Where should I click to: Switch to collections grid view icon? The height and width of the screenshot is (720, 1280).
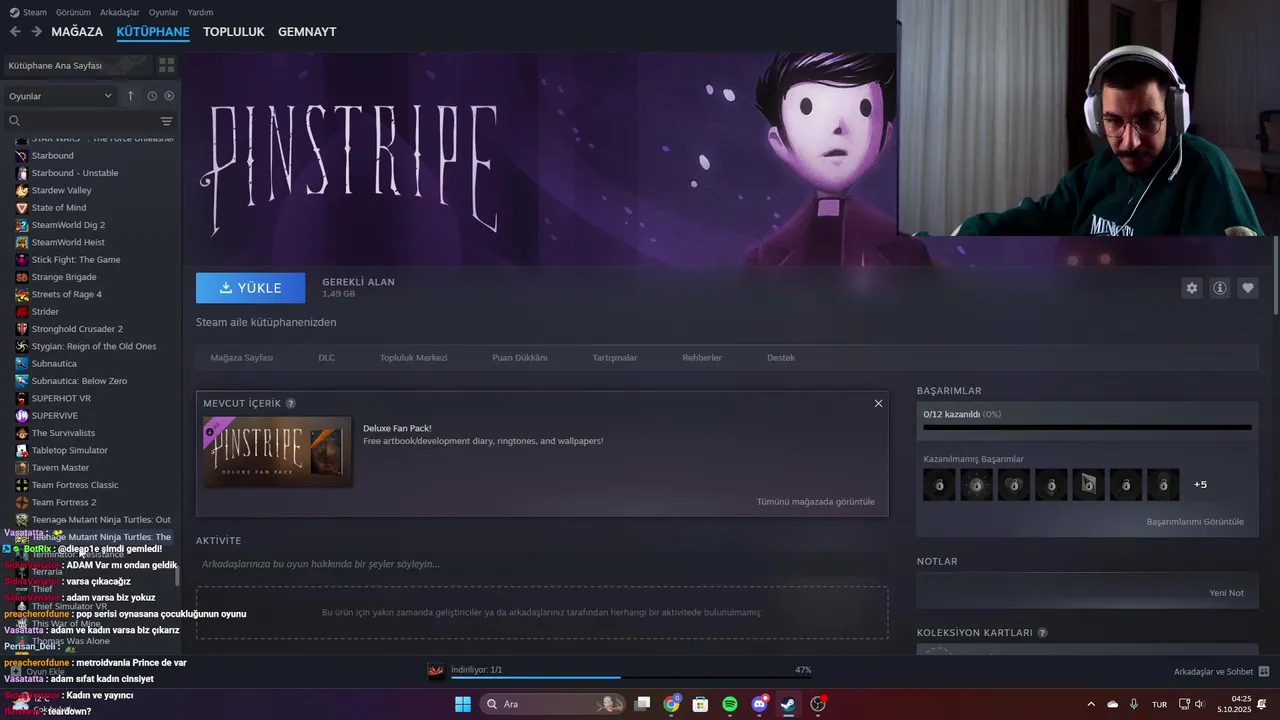(166, 65)
